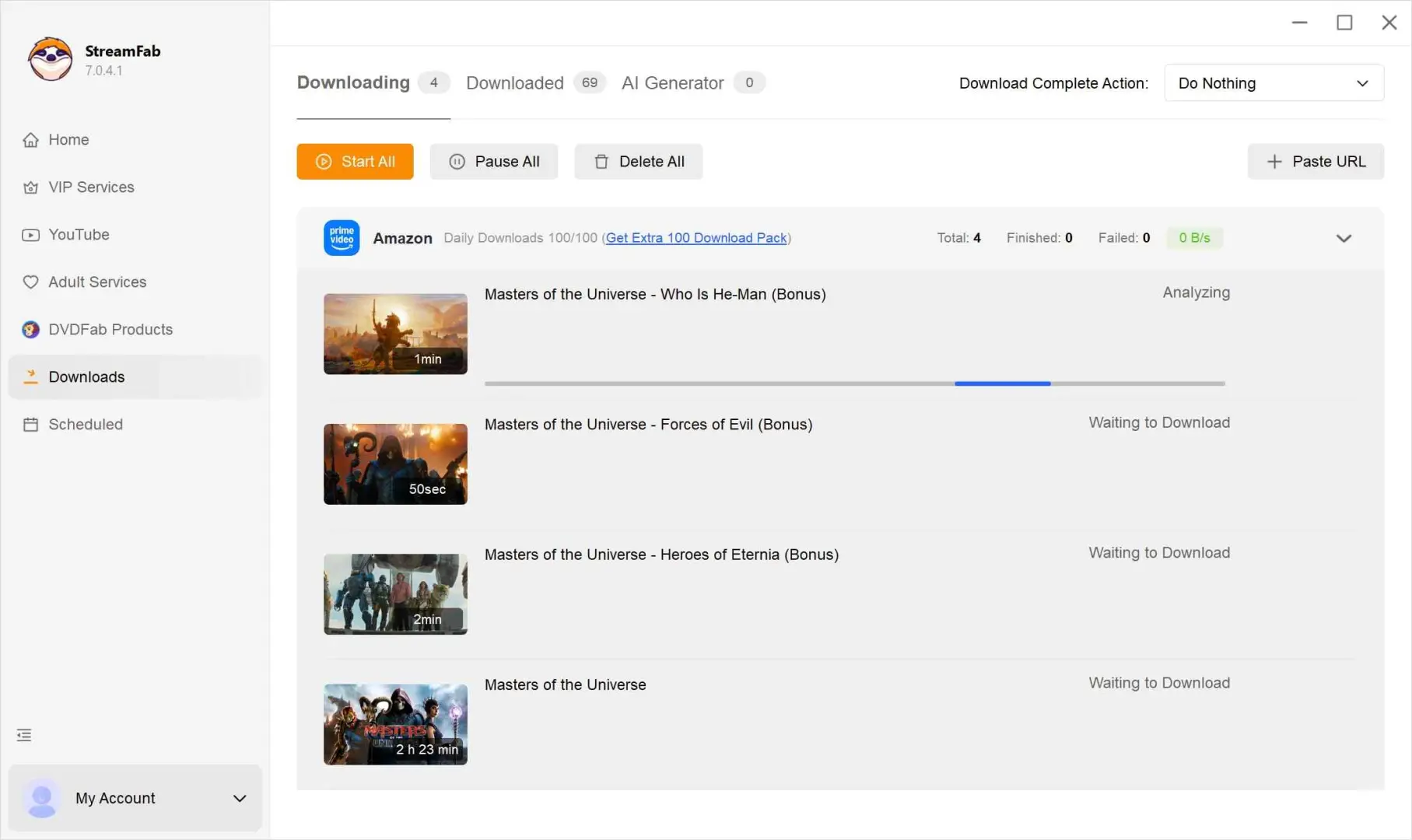Open Get Extra 100 Download Pack link

point(695,238)
